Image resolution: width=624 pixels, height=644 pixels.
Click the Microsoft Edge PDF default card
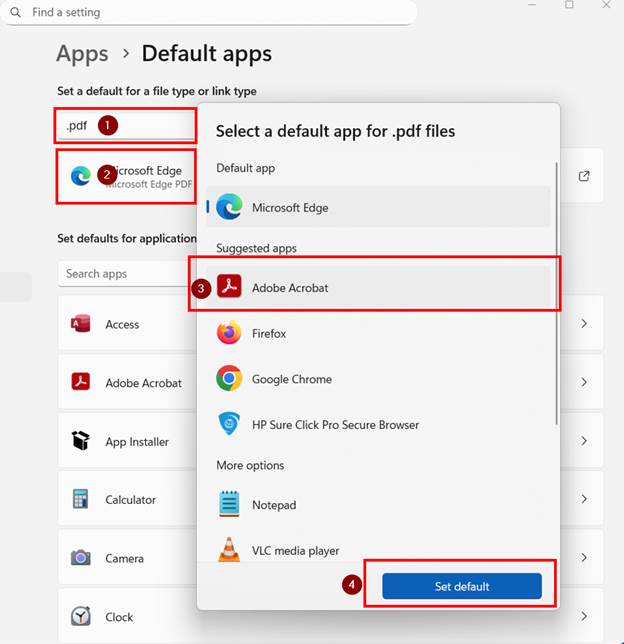(127, 177)
